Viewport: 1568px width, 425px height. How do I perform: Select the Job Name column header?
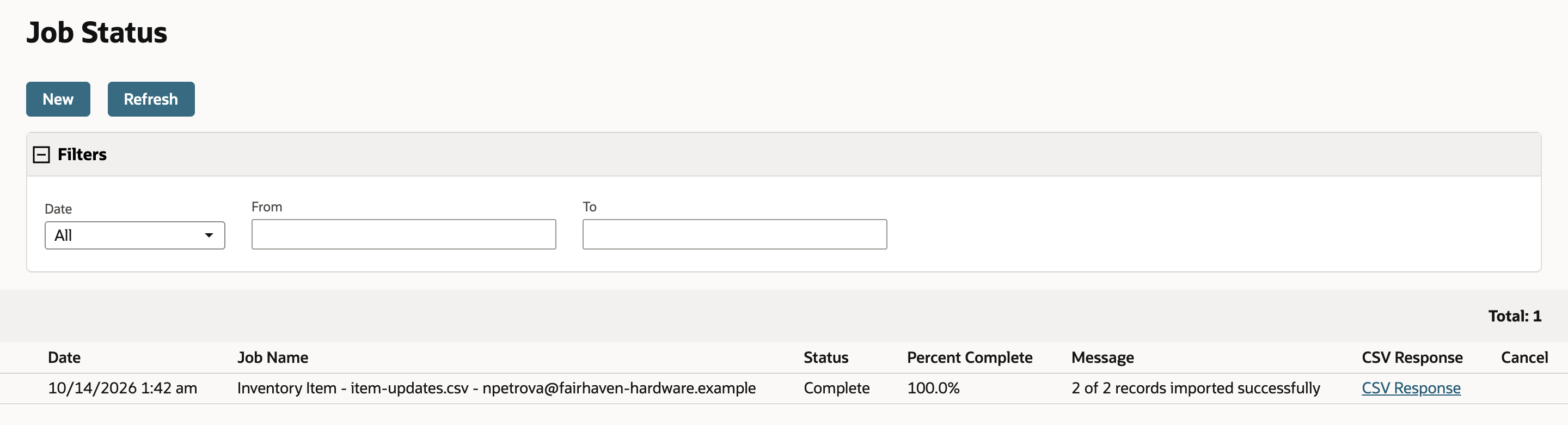click(273, 357)
